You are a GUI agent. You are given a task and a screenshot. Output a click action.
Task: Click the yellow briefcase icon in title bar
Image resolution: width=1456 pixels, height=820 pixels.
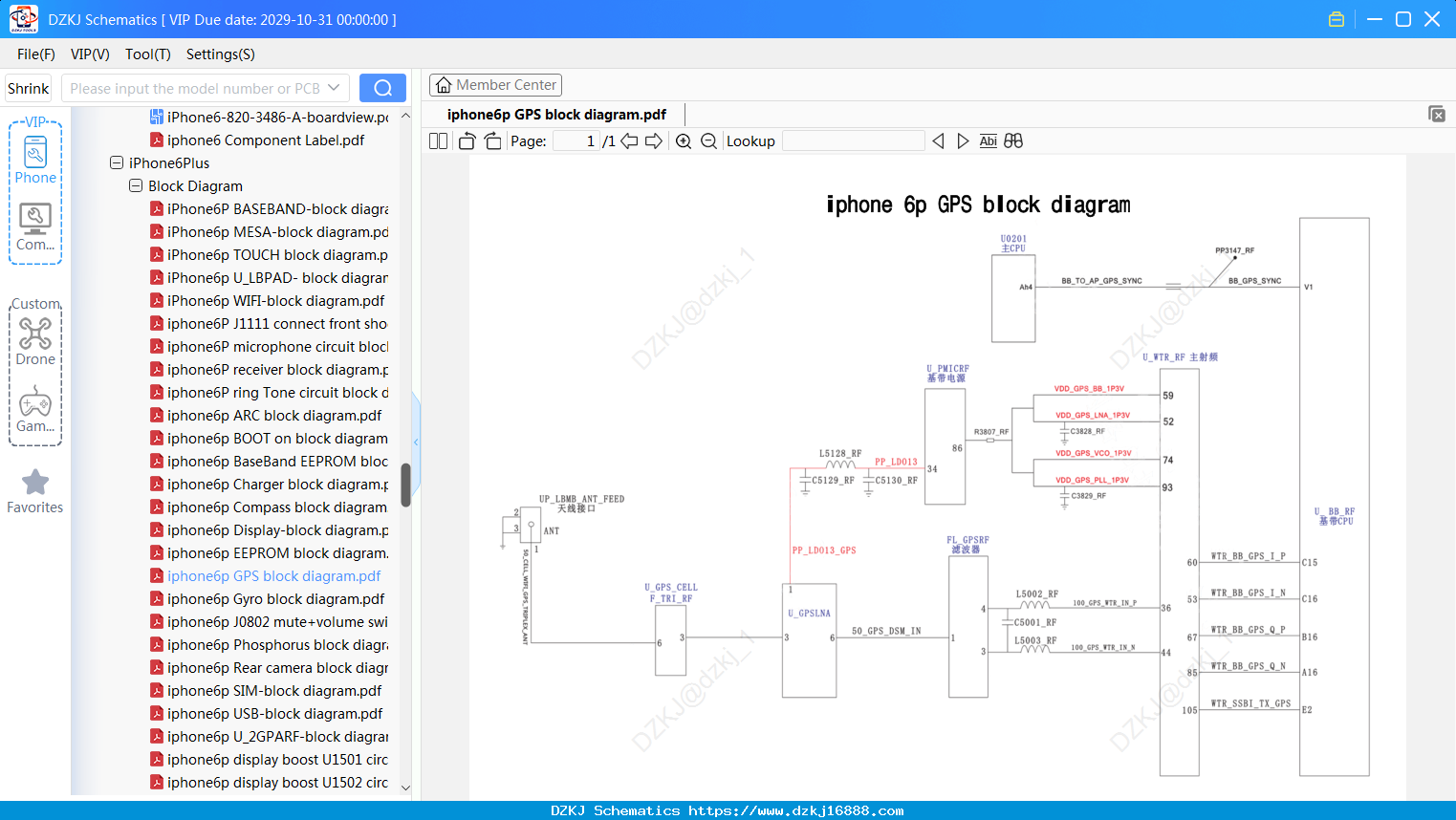1336,19
